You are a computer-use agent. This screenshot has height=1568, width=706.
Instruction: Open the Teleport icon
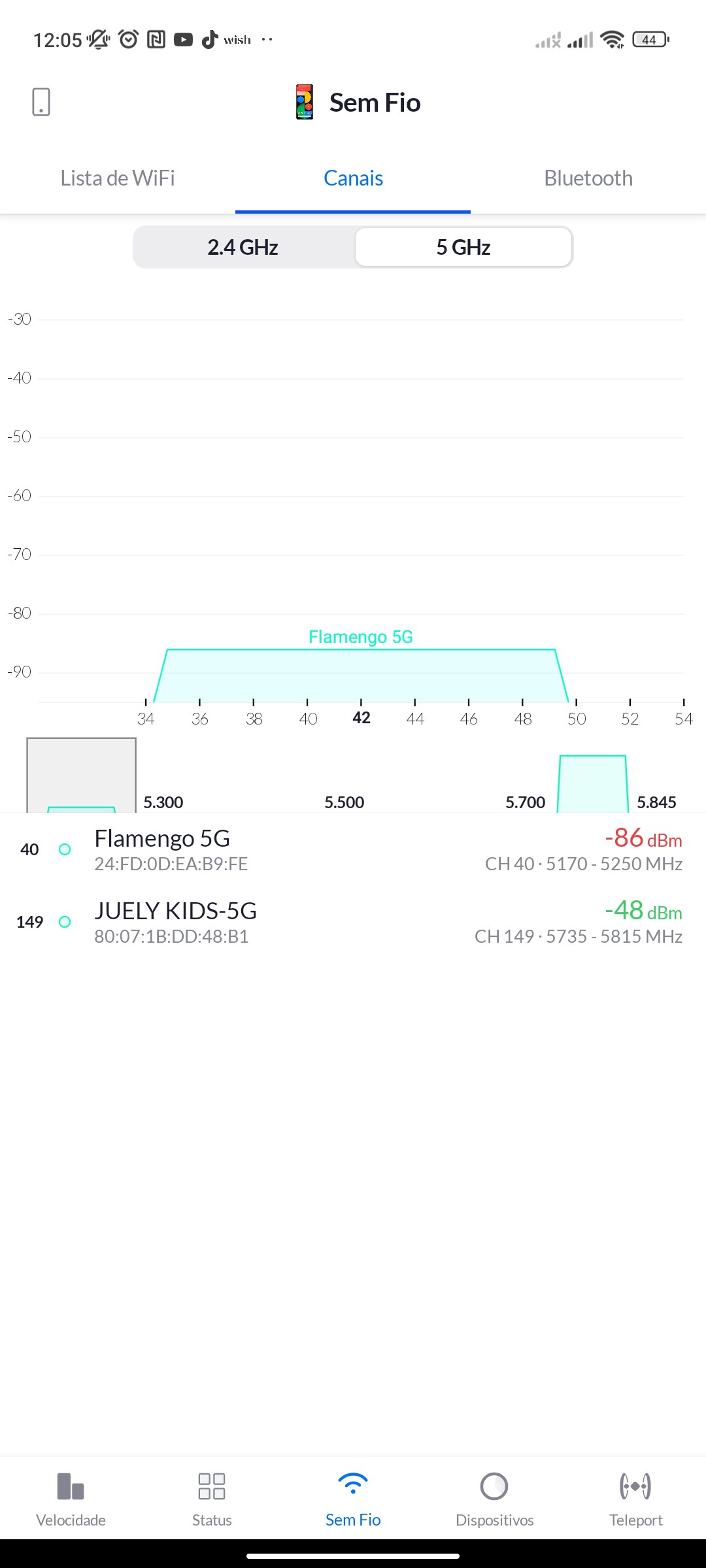(635, 1486)
